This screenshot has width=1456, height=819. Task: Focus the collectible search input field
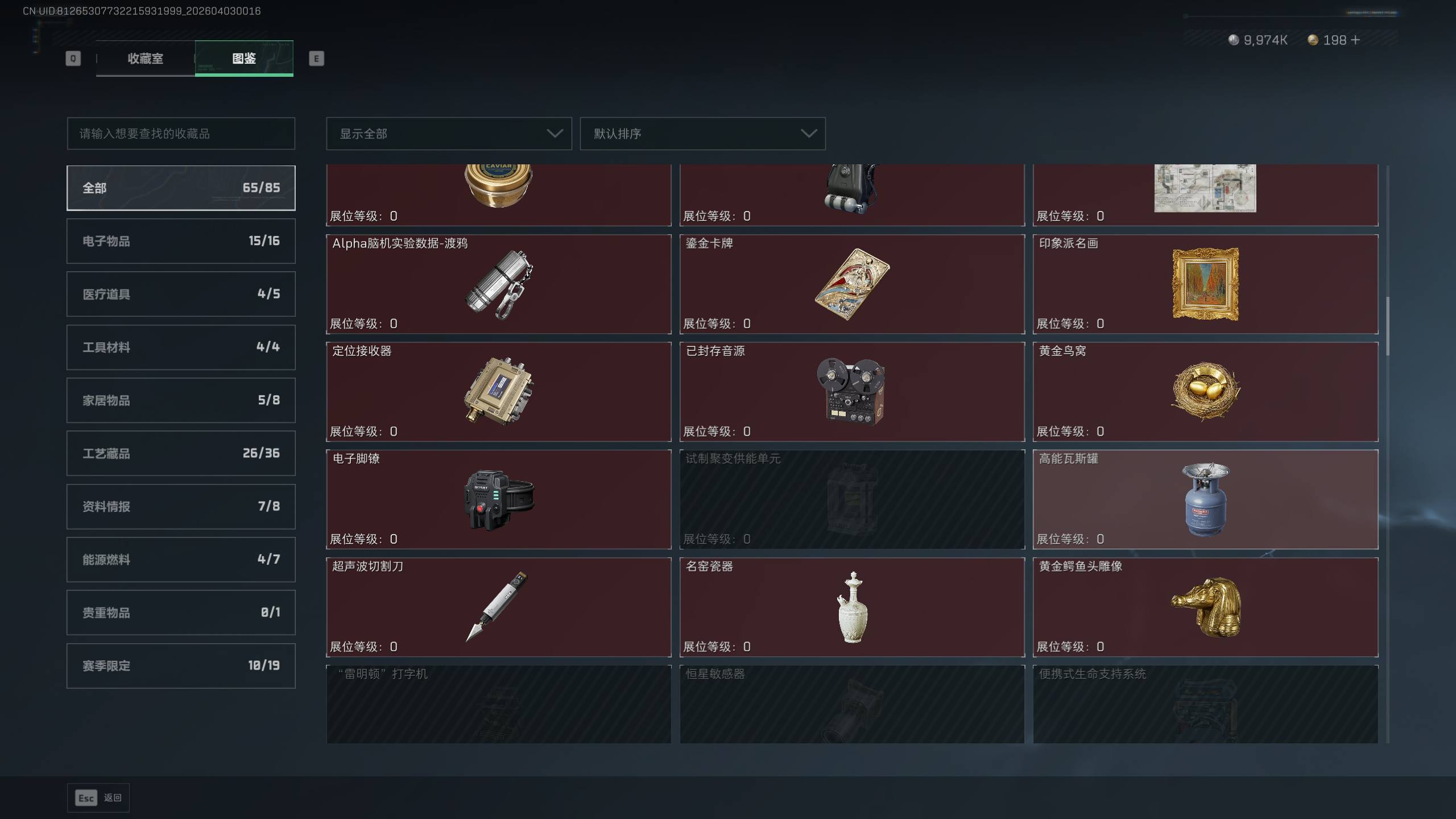[x=181, y=134]
